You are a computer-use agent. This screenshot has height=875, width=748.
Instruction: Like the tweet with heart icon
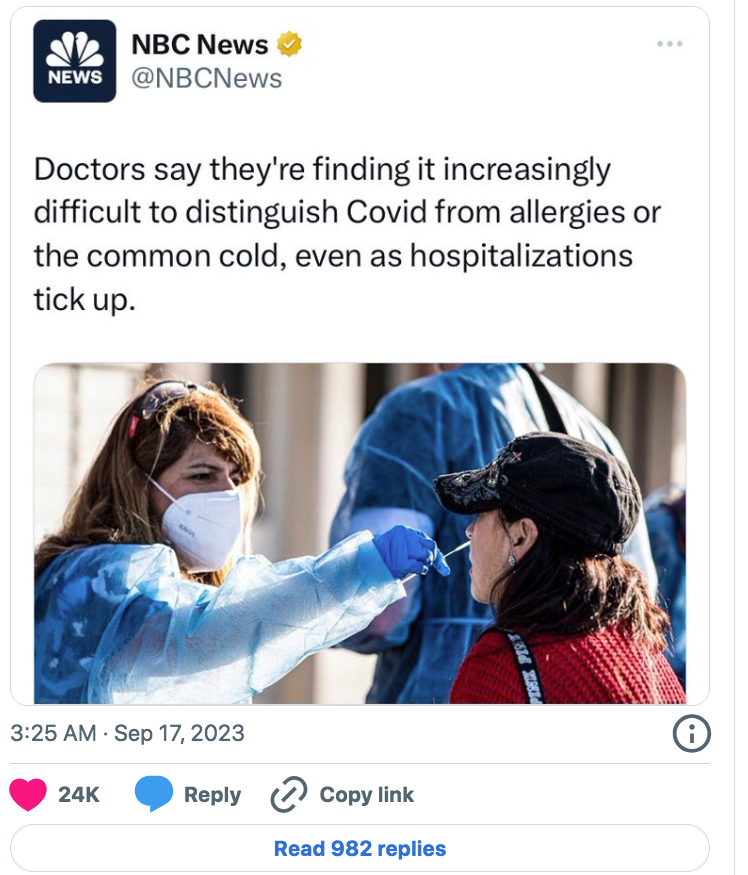[x=28, y=794]
